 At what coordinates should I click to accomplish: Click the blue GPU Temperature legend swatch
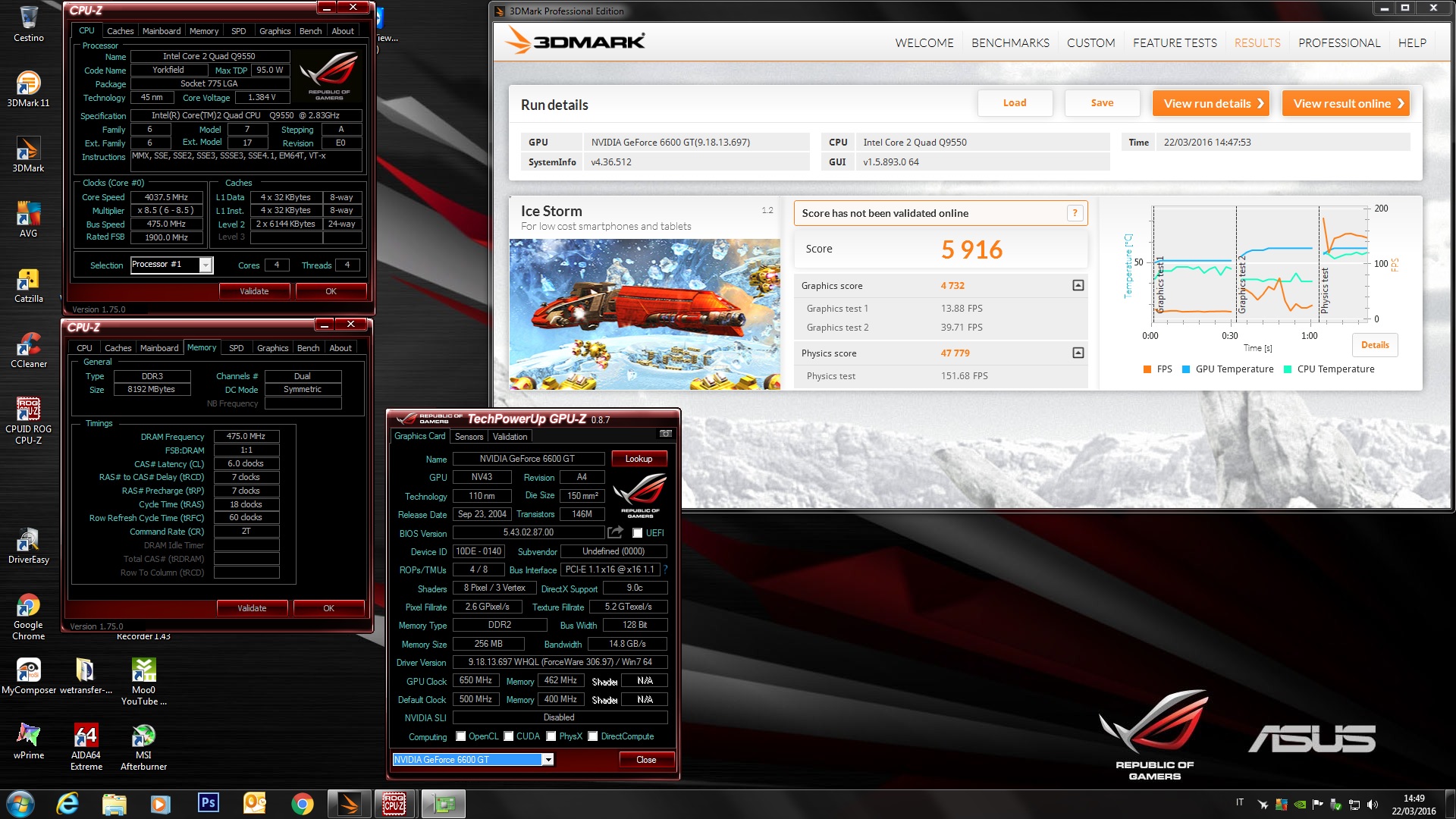pyautogui.click(x=1186, y=369)
